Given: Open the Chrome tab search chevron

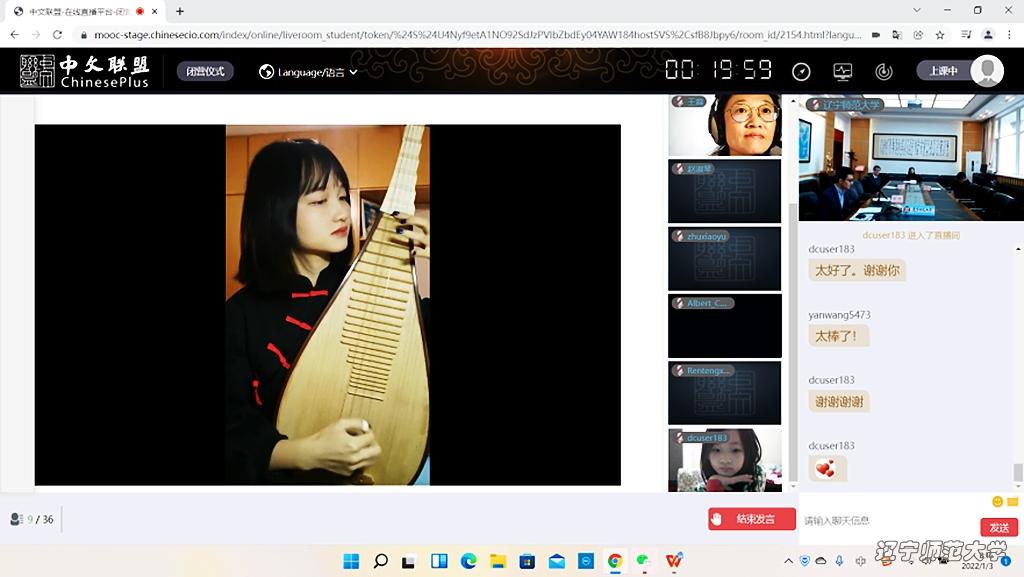Looking at the screenshot, I should (x=917, y=10).
